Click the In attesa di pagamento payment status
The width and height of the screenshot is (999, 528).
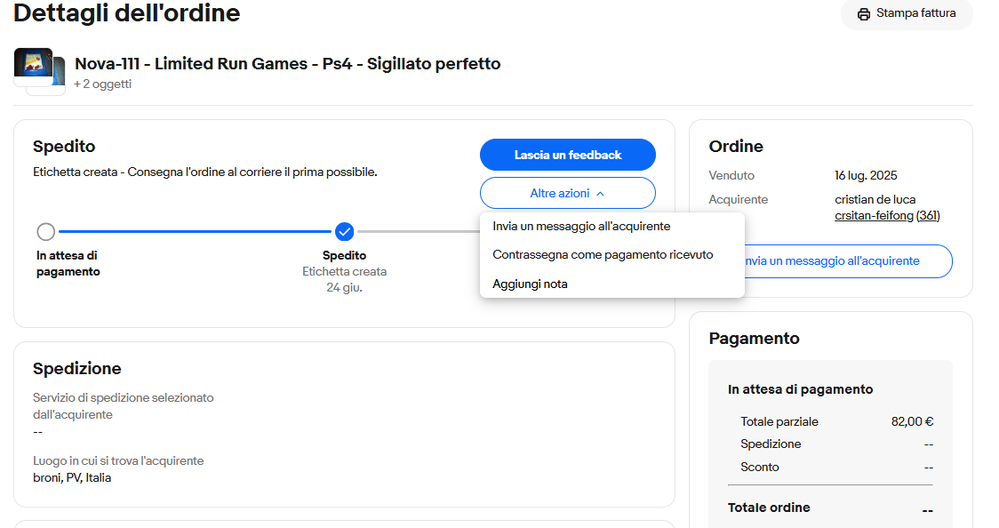(x=800, y=389)
